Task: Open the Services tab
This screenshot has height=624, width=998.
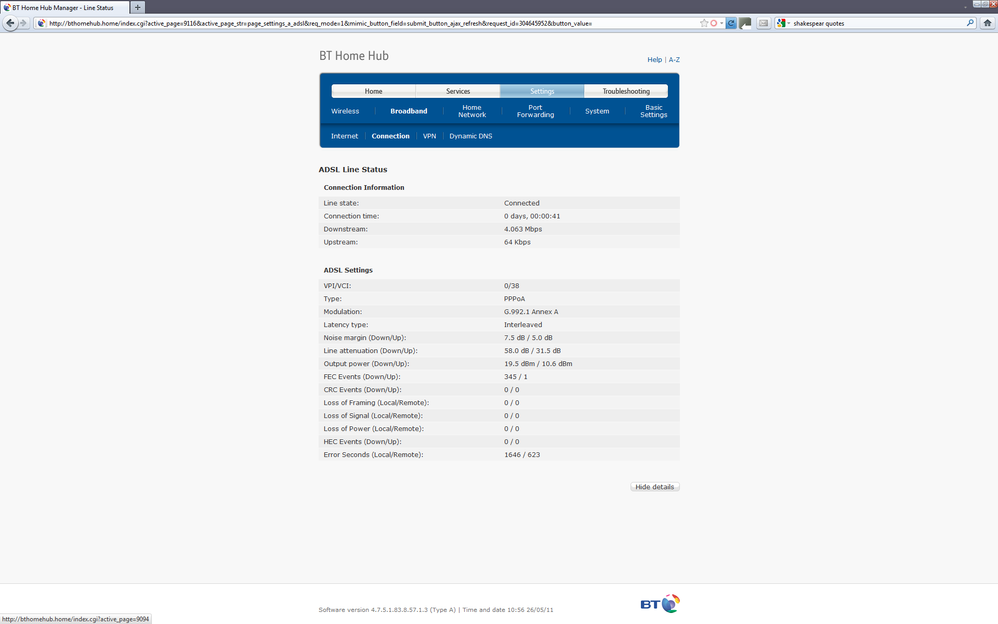Action: click(x=458, y=91)
